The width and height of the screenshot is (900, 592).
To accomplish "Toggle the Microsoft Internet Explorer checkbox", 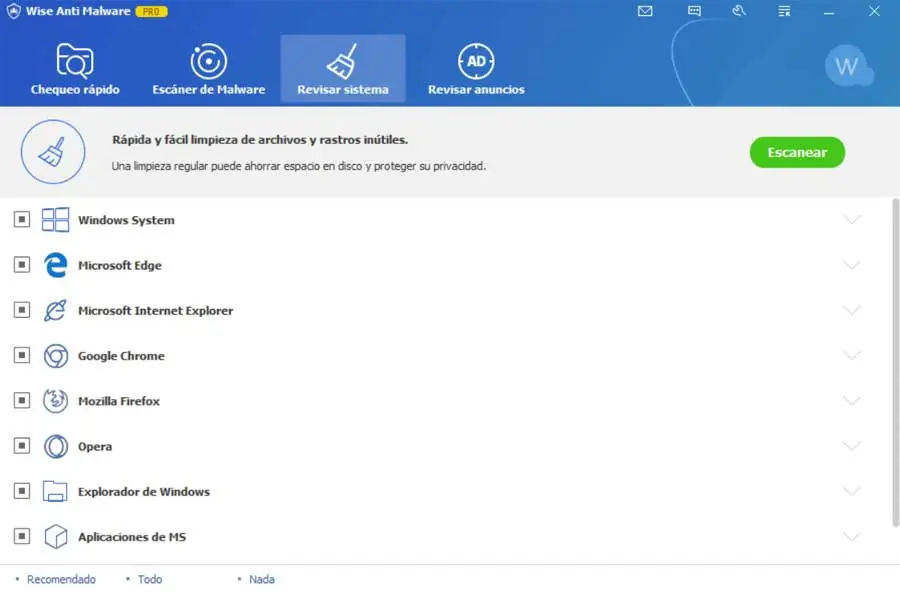I will coord(22,310).
